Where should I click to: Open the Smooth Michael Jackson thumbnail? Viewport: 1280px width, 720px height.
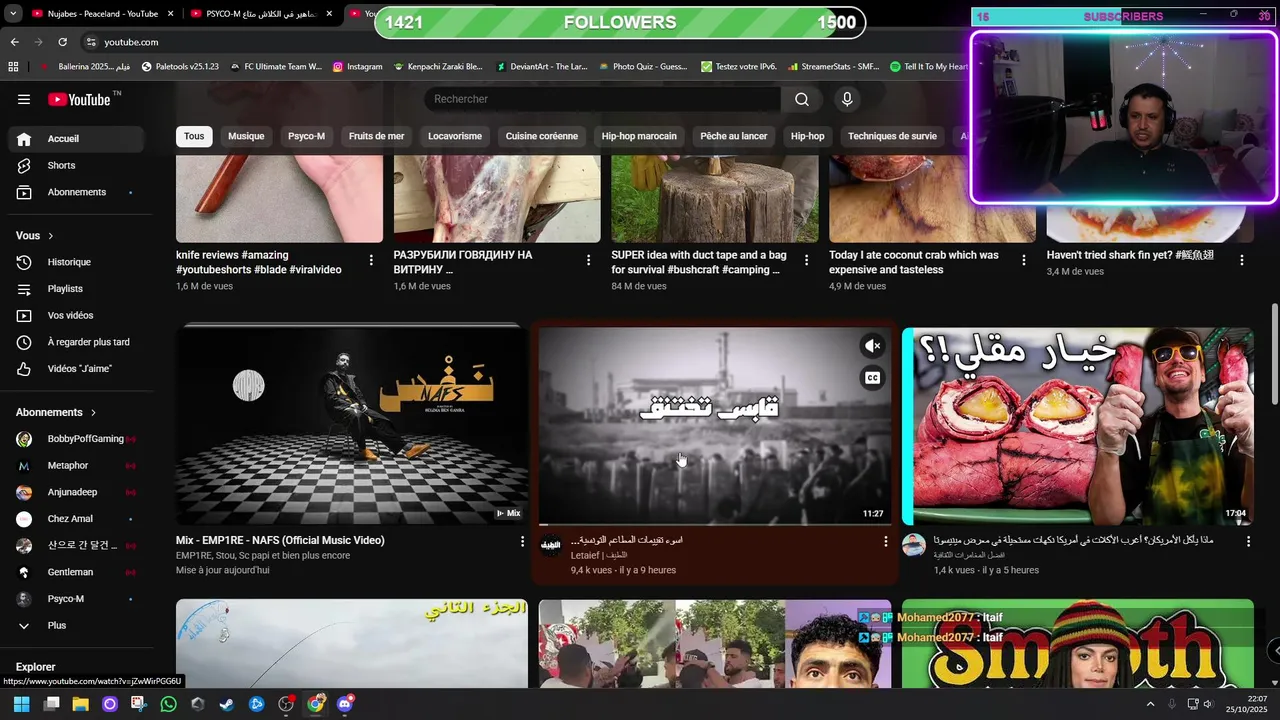coord(1078,644)
